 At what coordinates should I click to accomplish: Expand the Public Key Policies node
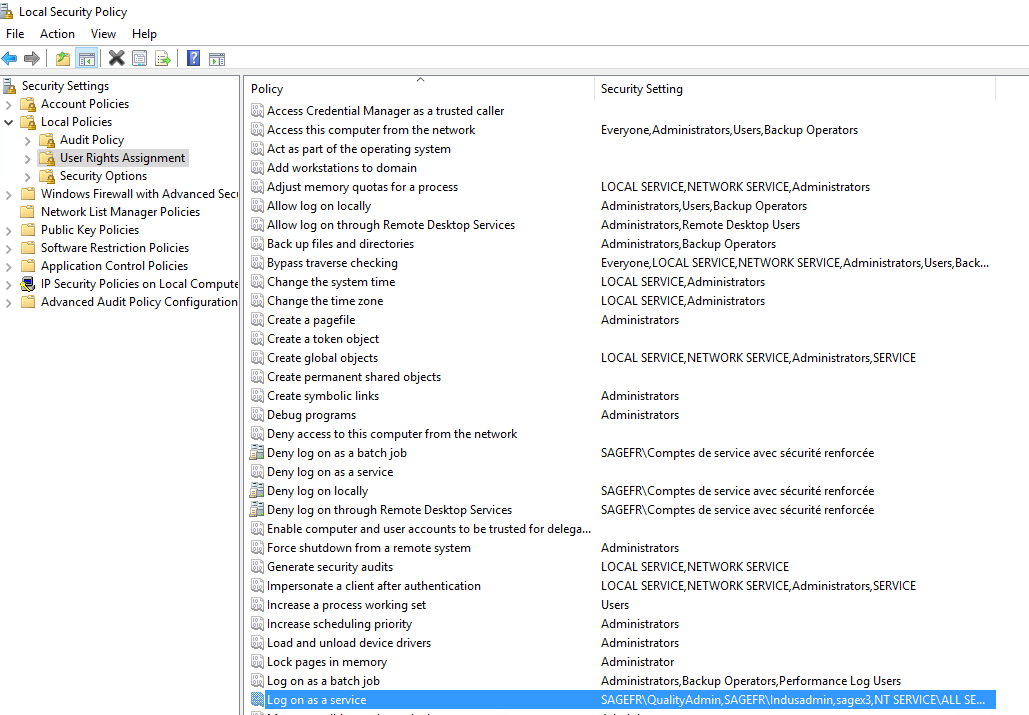point(9,230)
